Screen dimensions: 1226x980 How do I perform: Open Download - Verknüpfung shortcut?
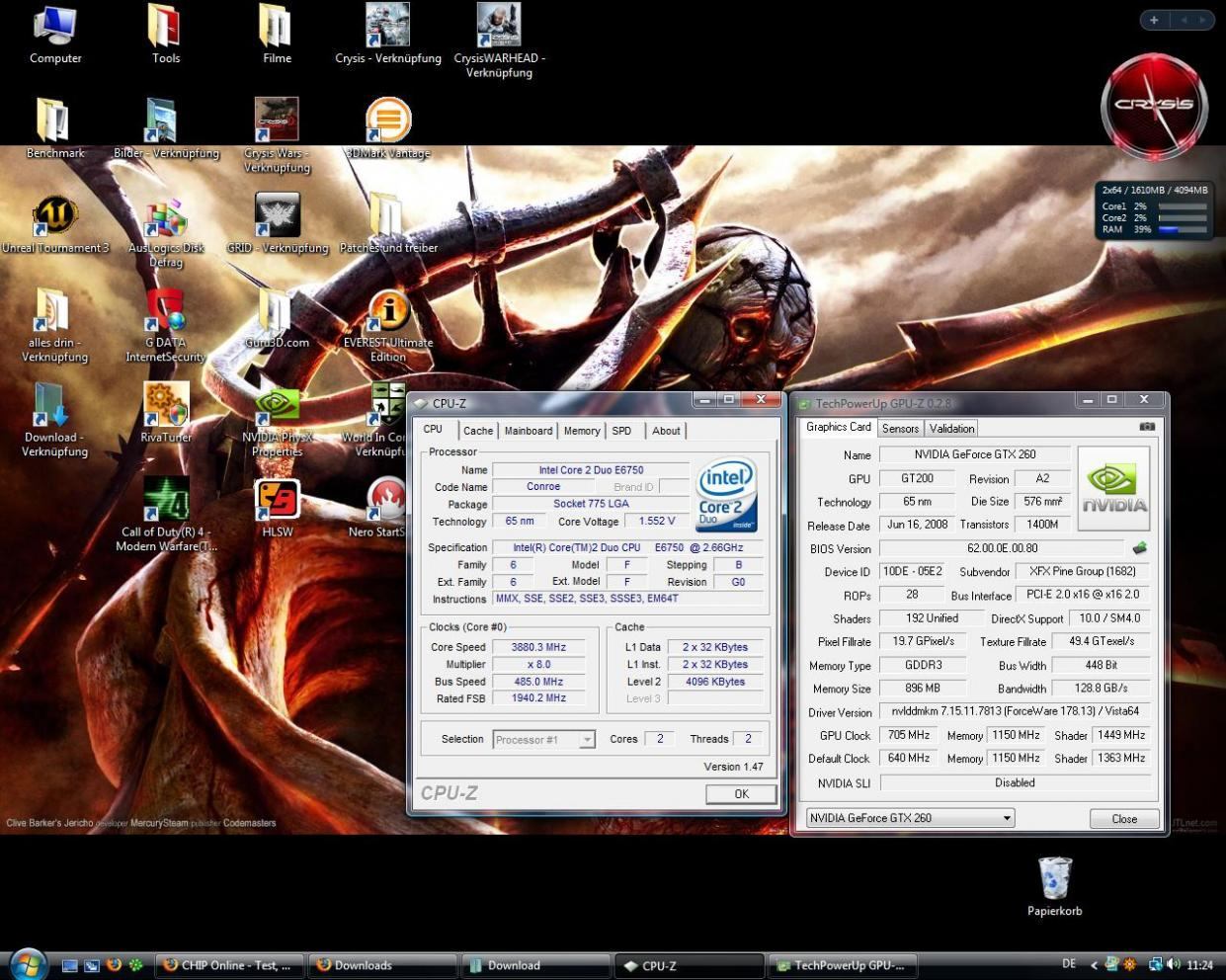(55, 420)
